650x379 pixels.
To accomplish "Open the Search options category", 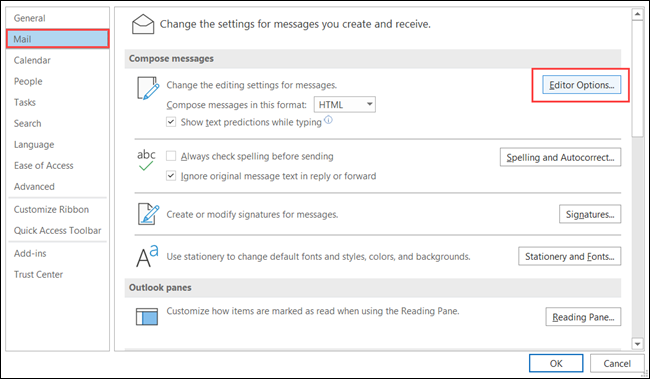I will [x=58, y=123].
